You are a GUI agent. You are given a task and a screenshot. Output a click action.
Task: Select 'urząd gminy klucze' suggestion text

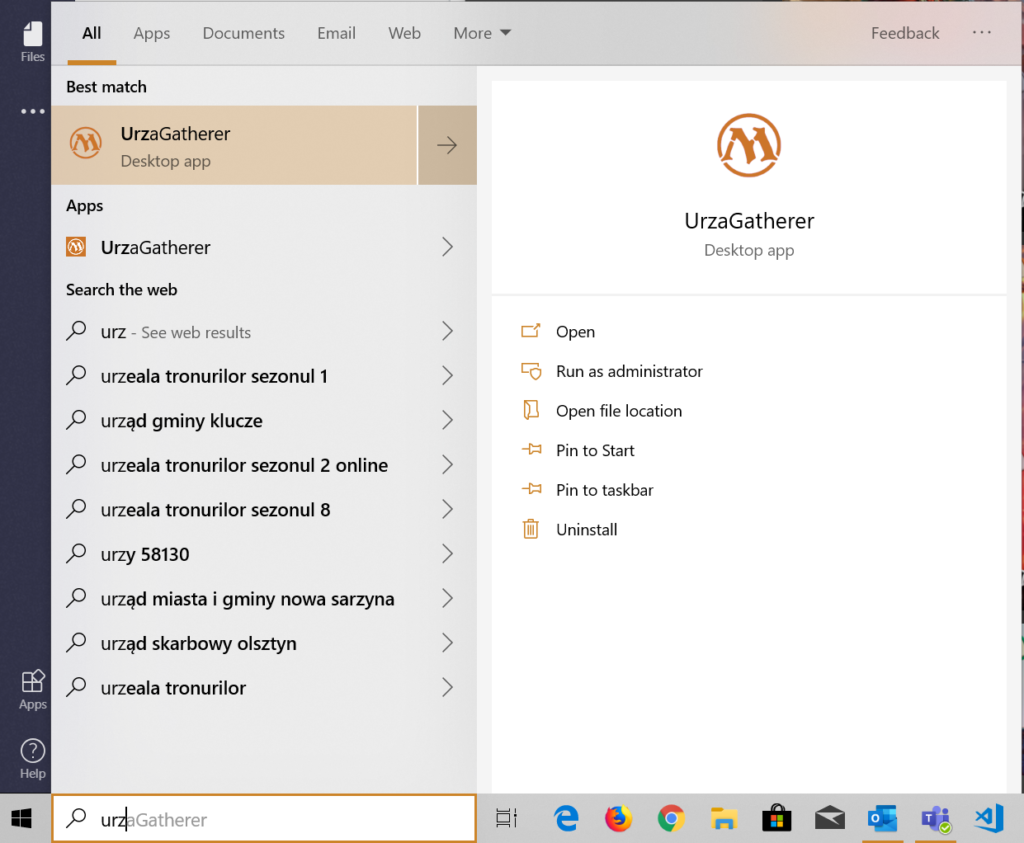[x=182, y=421]
